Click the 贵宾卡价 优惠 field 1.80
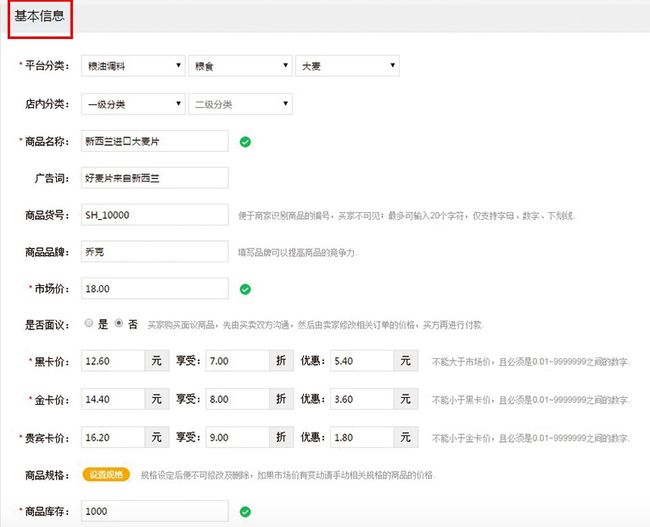This screenshot has height=527, width=650. [x=362, y=437]
